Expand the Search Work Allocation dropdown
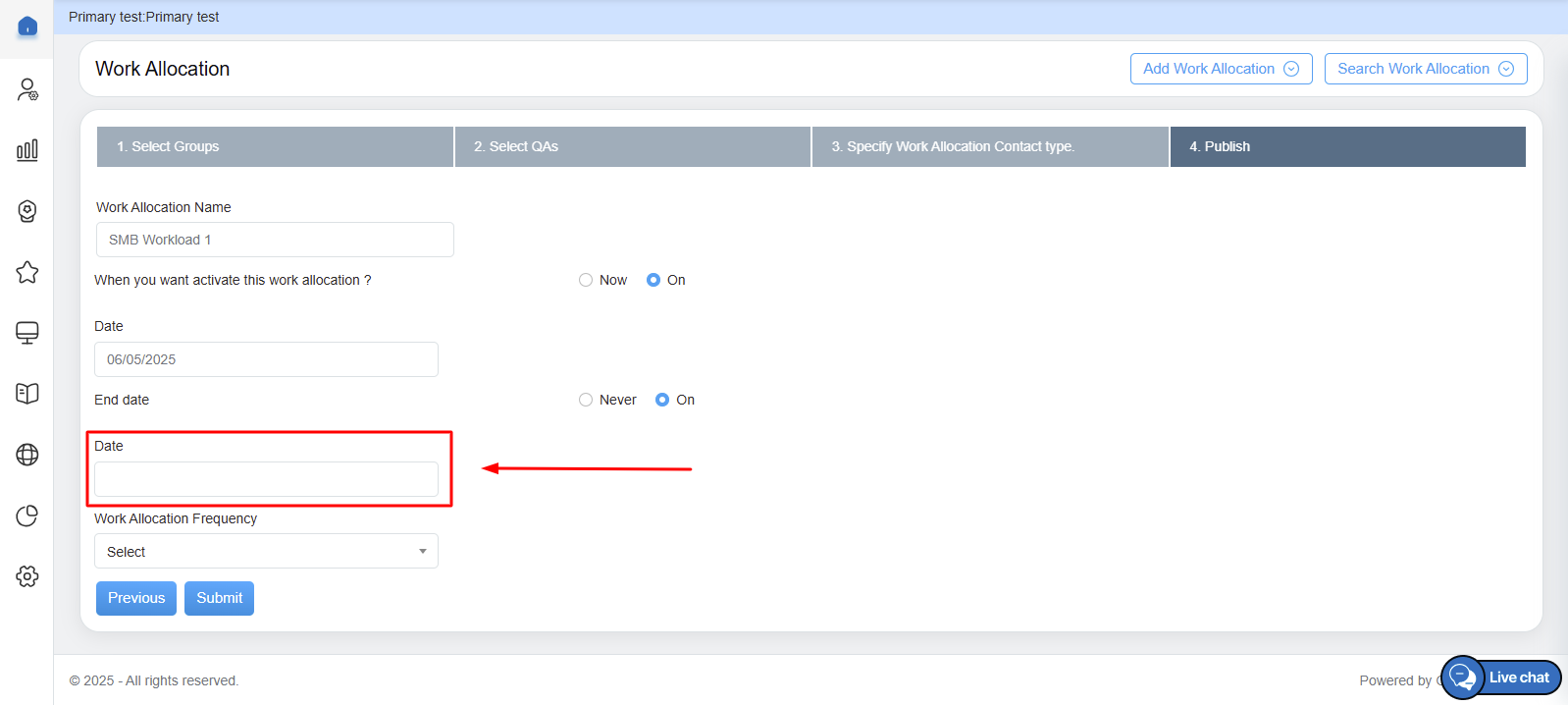The image size is (1568, 705). pos(1425,69)
